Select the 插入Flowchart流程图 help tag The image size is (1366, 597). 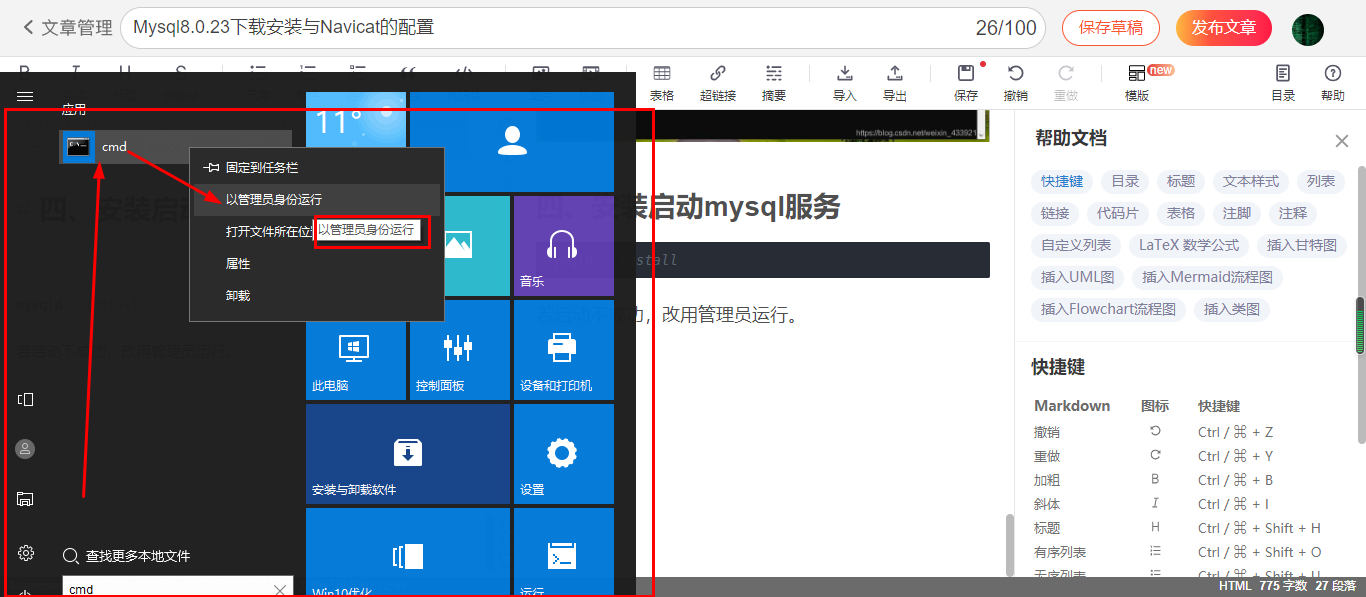pos(1108,309)
